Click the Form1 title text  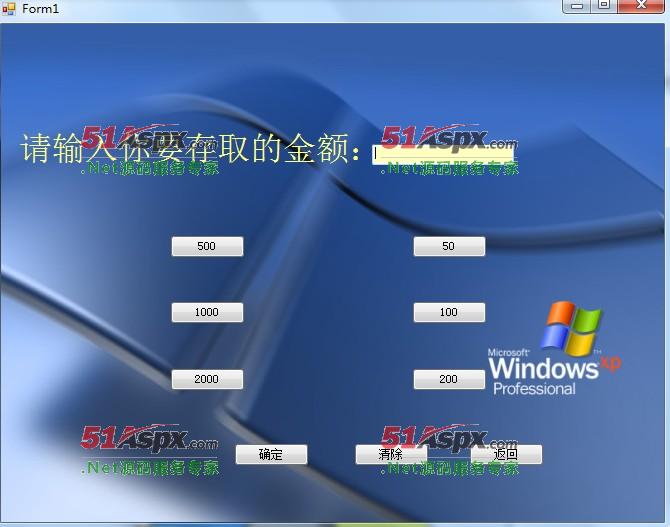coord(40,9)
